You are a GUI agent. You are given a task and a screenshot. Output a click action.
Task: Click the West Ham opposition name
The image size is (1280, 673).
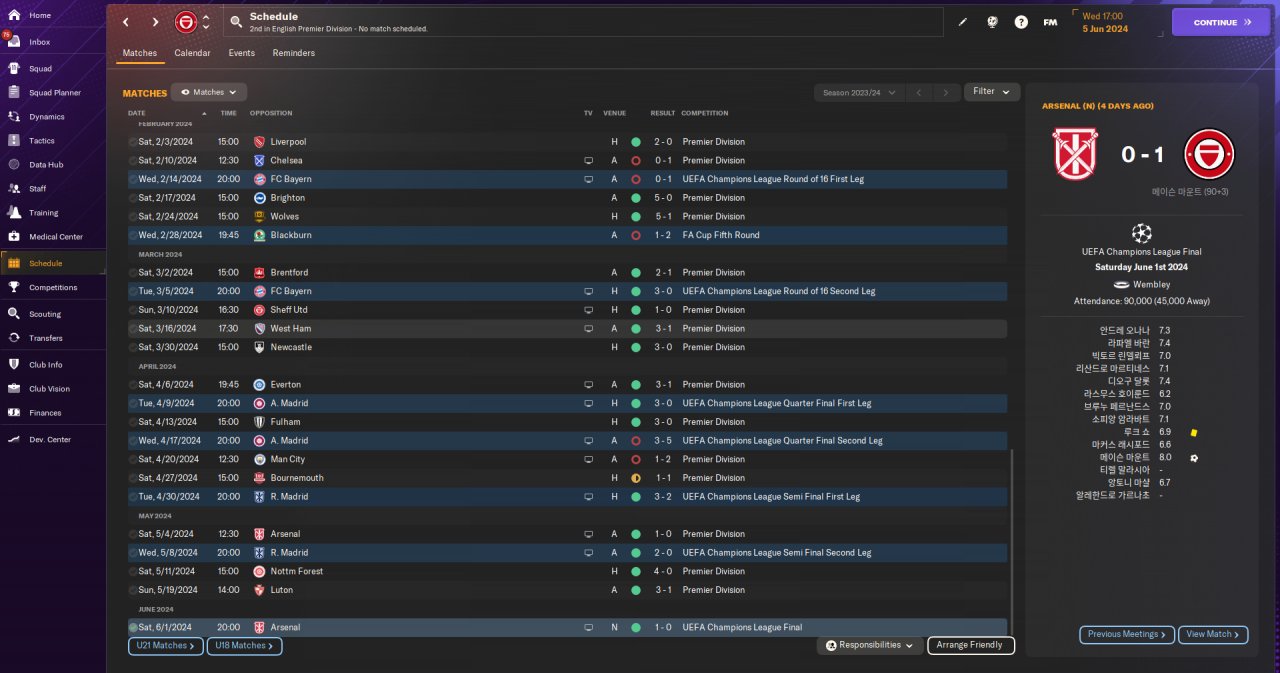coord(290,328)
